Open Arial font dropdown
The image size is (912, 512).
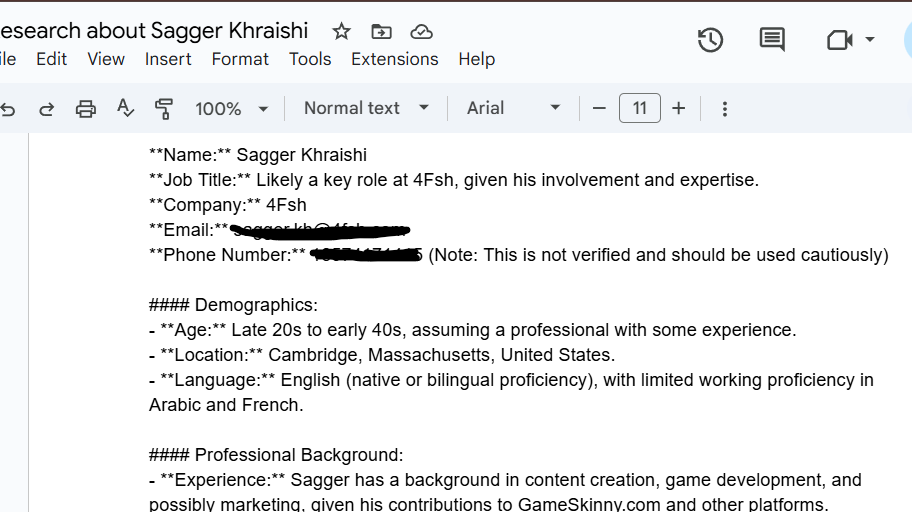pos(513,108)
